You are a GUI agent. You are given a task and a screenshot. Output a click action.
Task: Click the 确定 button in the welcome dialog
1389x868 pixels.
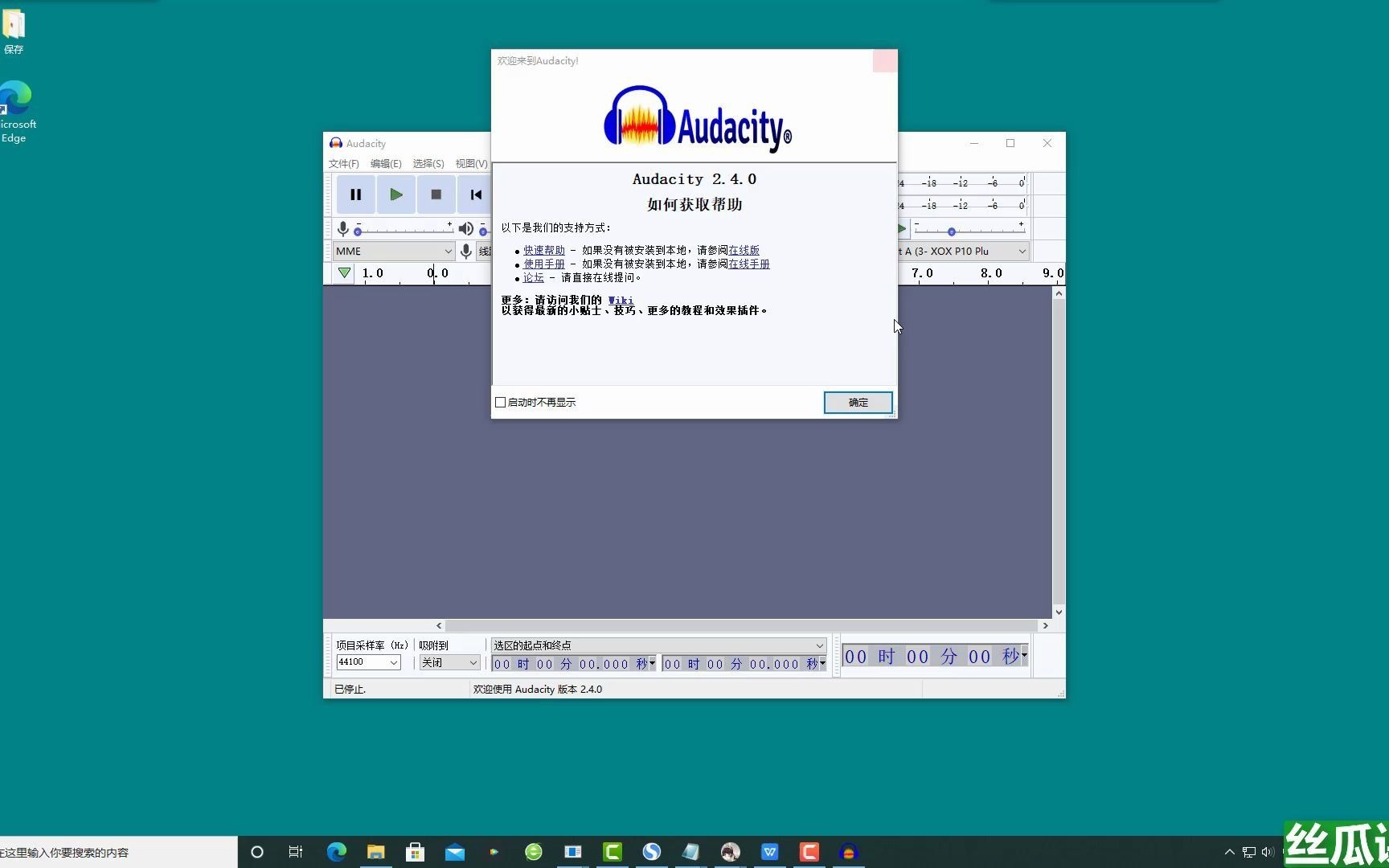(858, 403)
